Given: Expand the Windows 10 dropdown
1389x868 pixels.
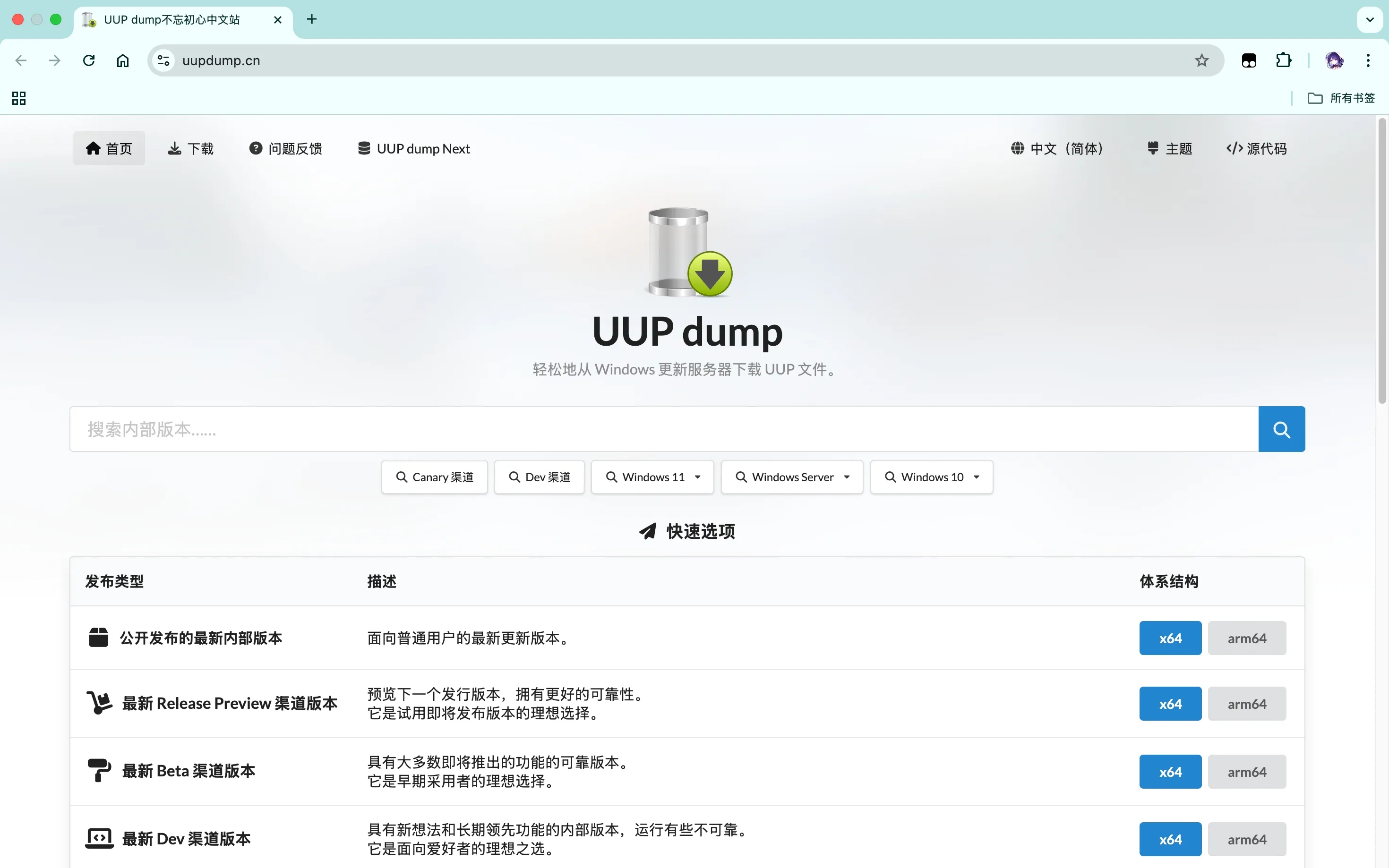Looking at the screenshot, I should (x=931, y=477).
